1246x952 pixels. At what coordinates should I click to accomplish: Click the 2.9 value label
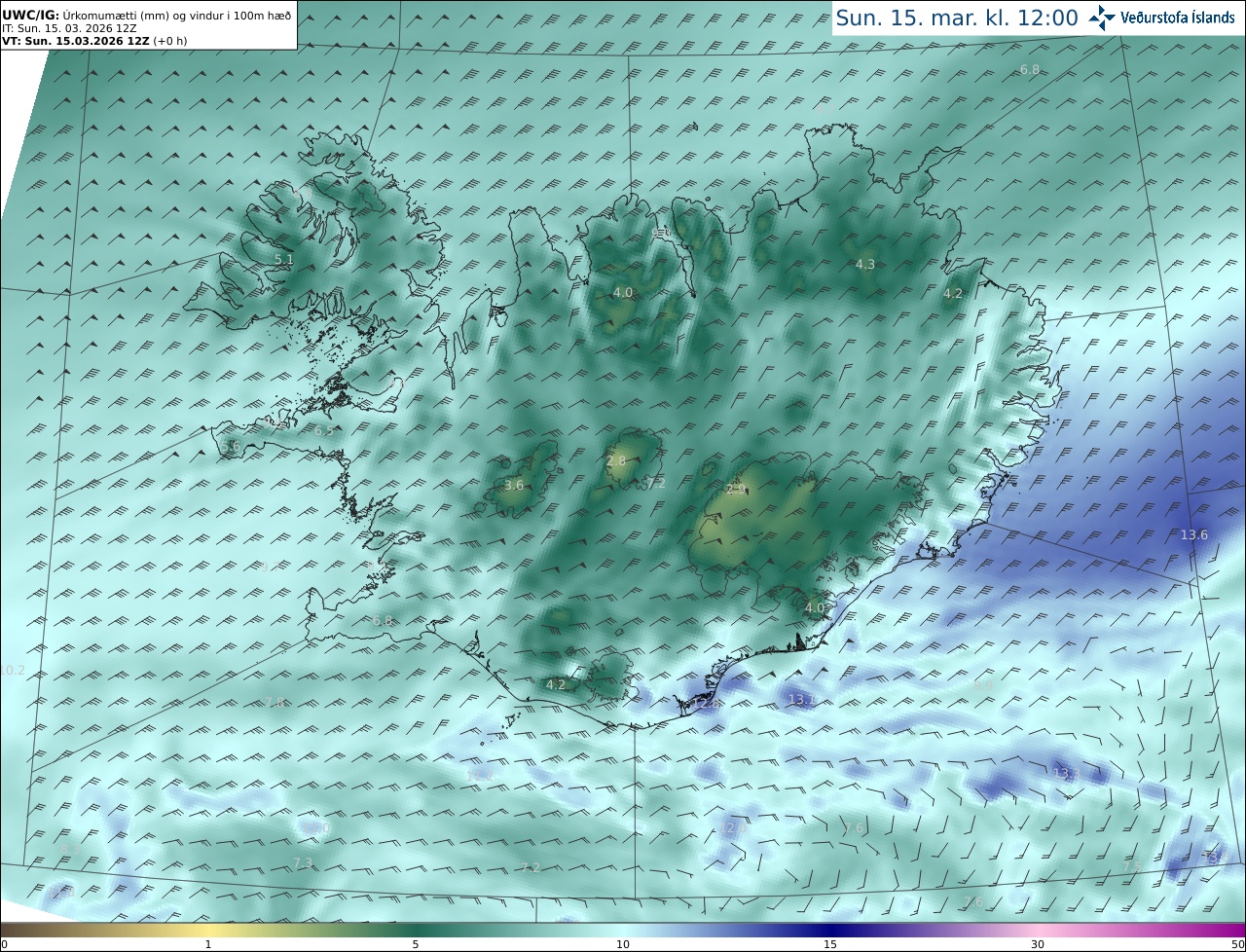[736, 489]
